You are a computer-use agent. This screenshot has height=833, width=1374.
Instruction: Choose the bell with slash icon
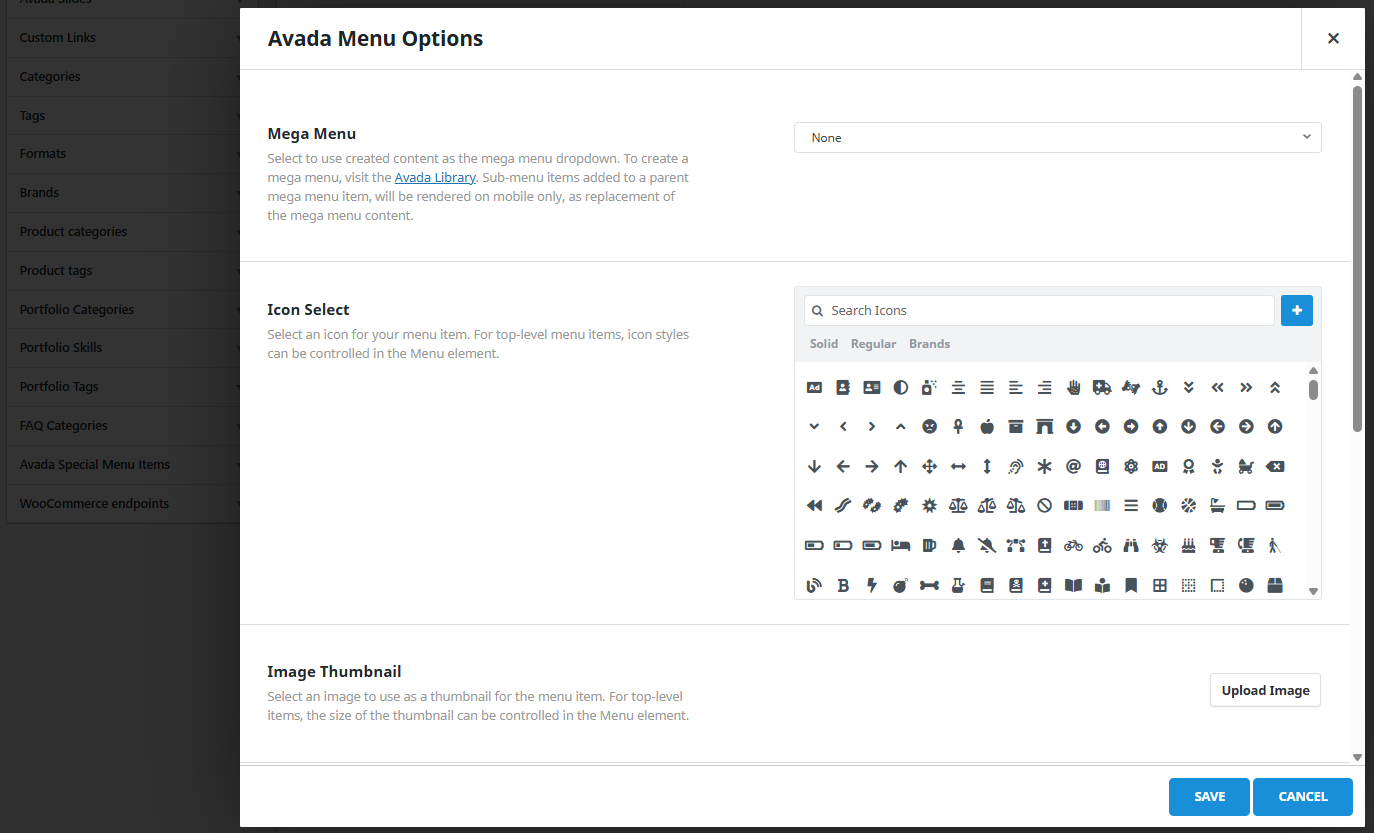click(x=987, y=545)
